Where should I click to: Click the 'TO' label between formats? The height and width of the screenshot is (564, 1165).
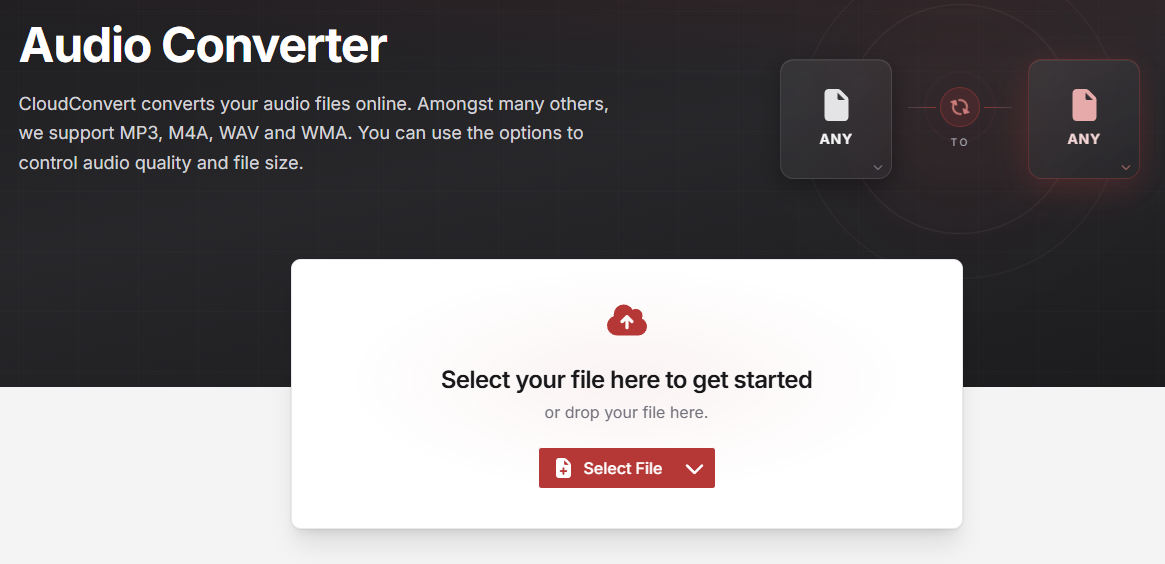[959, 142]
